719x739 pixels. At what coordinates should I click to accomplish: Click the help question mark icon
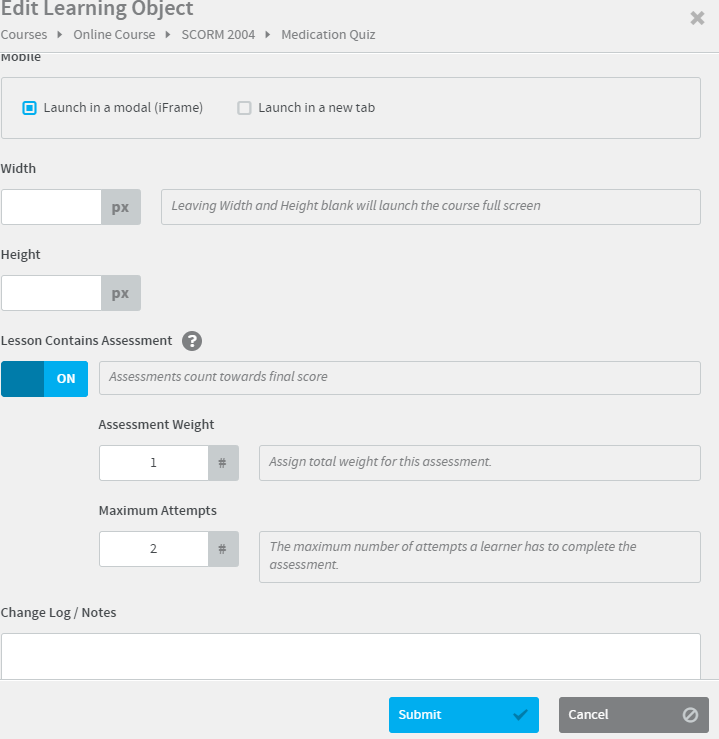pos(192,341)
